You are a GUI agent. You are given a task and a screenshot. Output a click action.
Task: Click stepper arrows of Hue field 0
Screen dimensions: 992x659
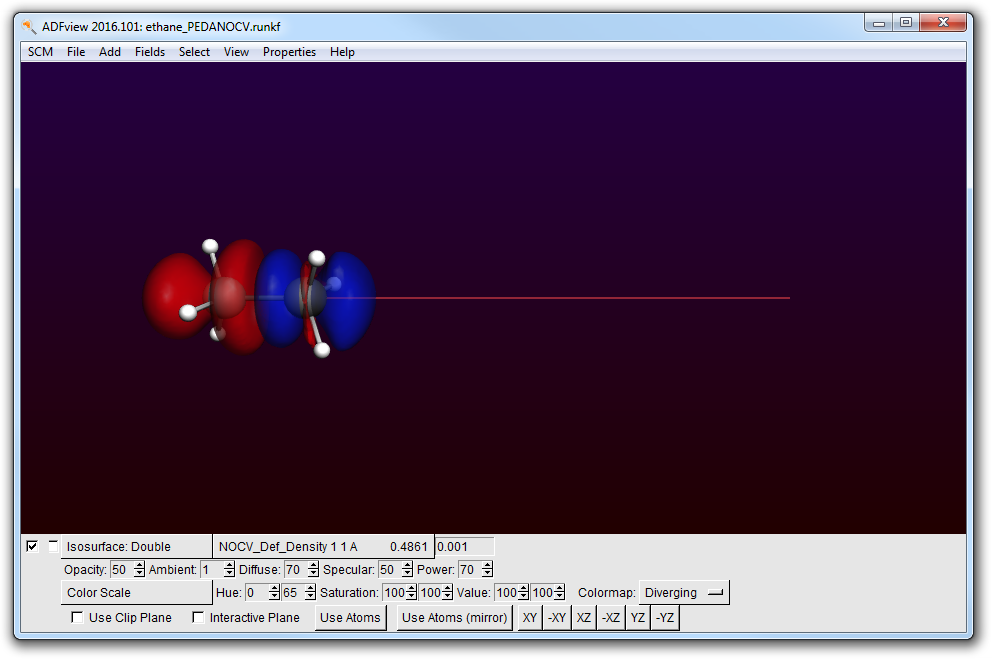coord(274,593)
